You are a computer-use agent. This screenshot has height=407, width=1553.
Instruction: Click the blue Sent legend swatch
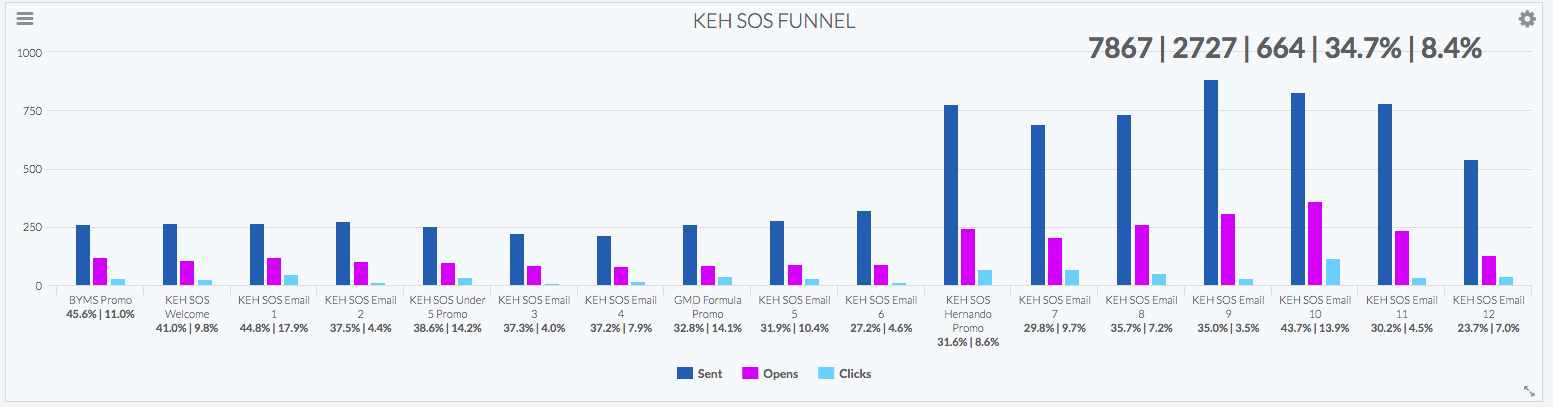(685, 373)
